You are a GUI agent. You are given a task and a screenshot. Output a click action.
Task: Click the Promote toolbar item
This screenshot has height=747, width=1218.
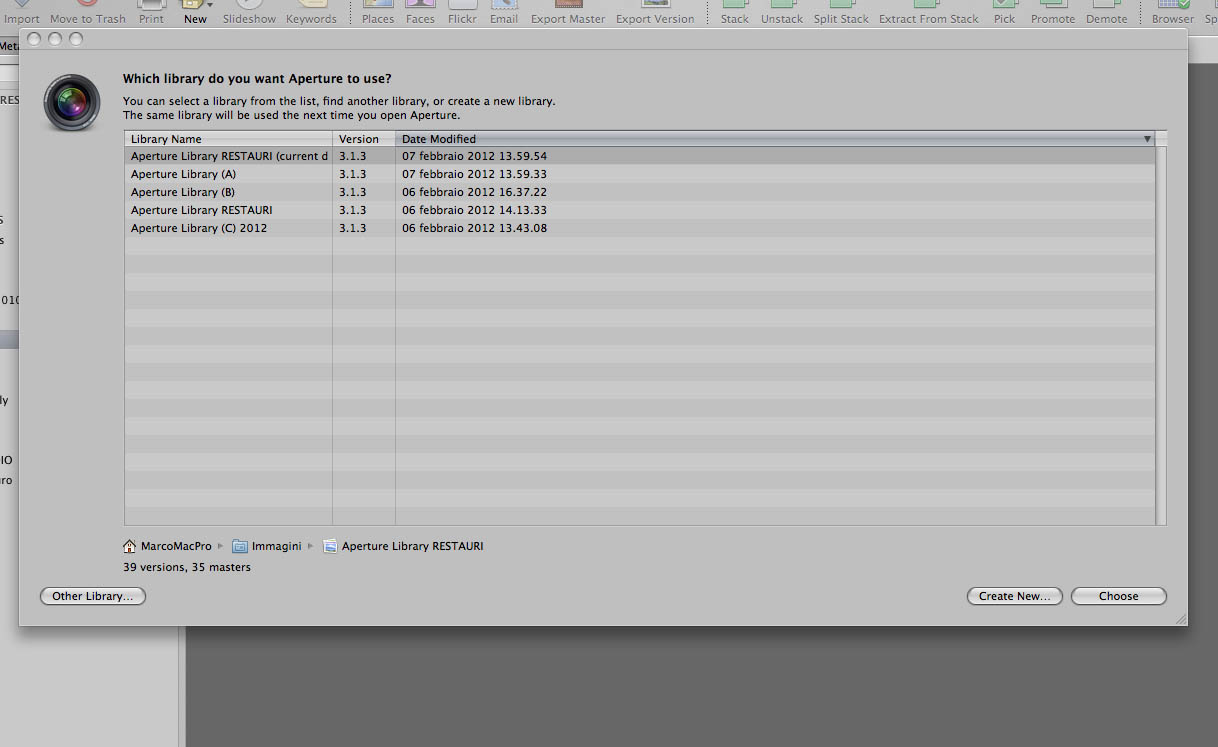coord(1053,13)
